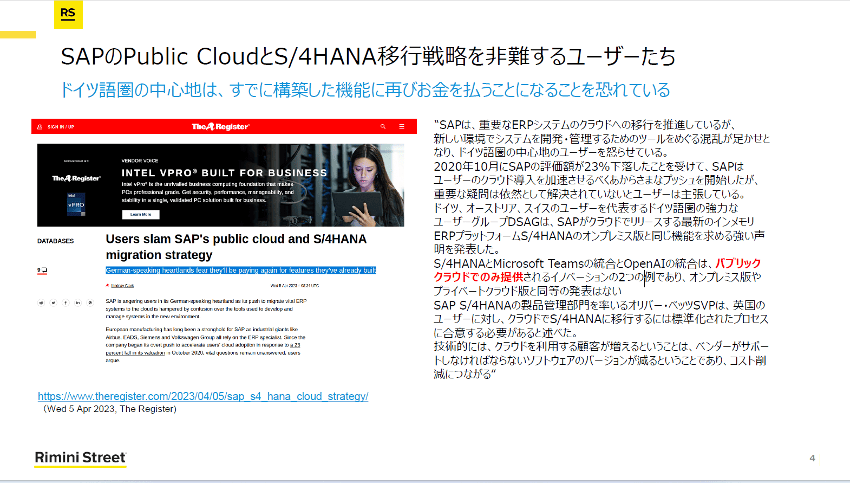Click the line beginning 'SAP S/4HANAの製品管理部門'
The image size is (850, 484).
(599, 305)
